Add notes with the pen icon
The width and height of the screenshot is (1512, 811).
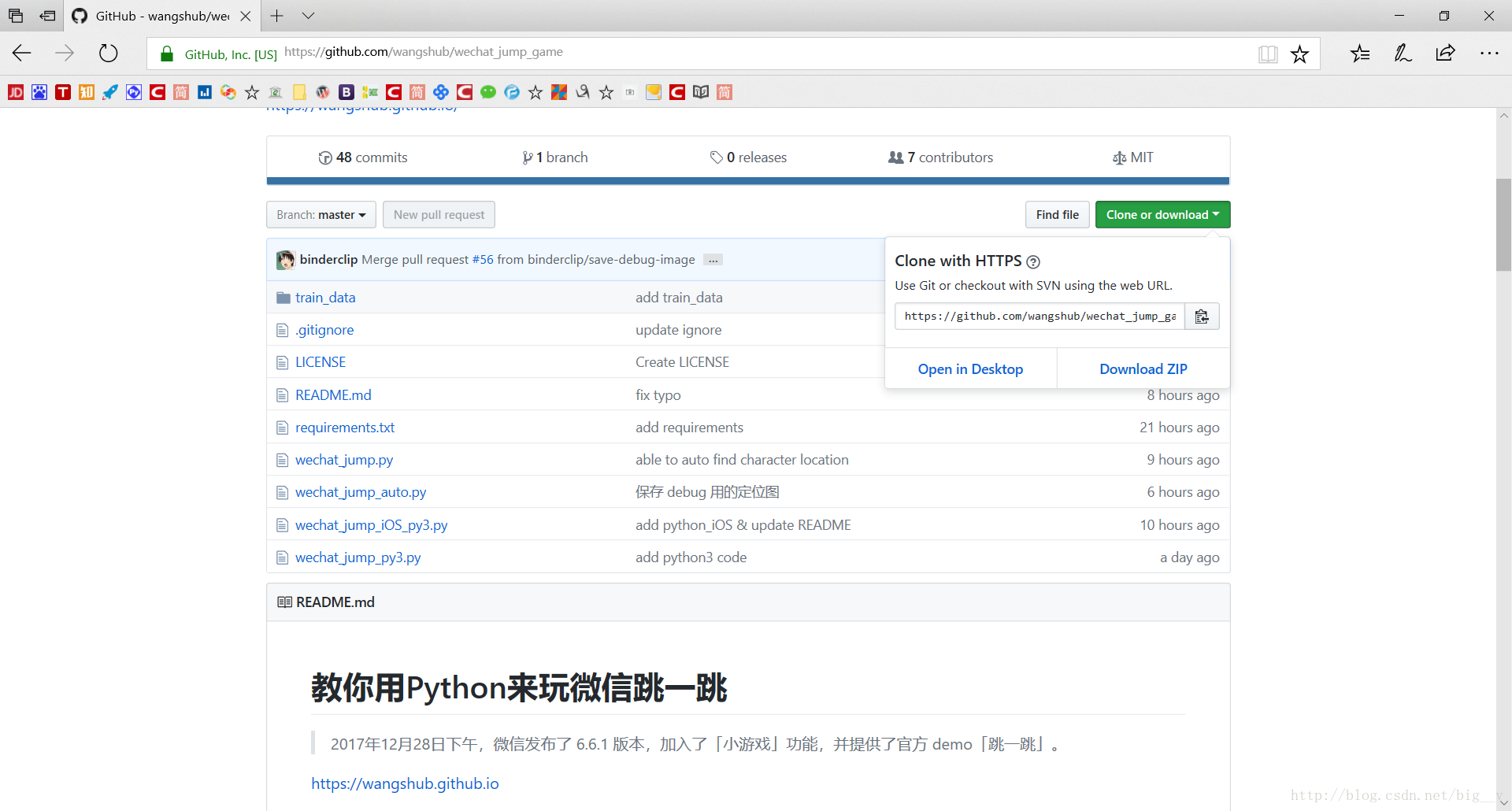1403,54
